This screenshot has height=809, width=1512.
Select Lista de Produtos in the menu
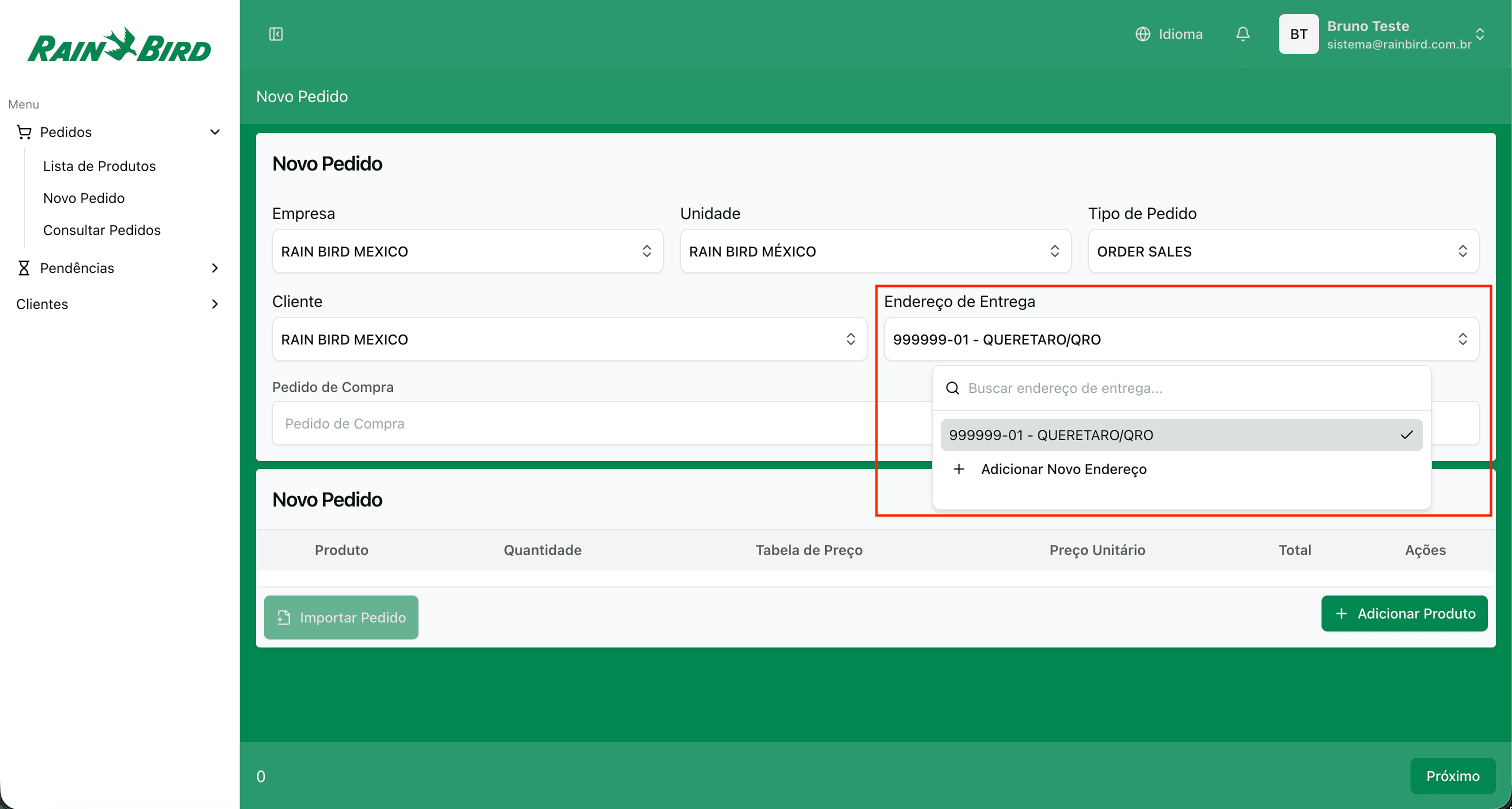click(99, 166)
